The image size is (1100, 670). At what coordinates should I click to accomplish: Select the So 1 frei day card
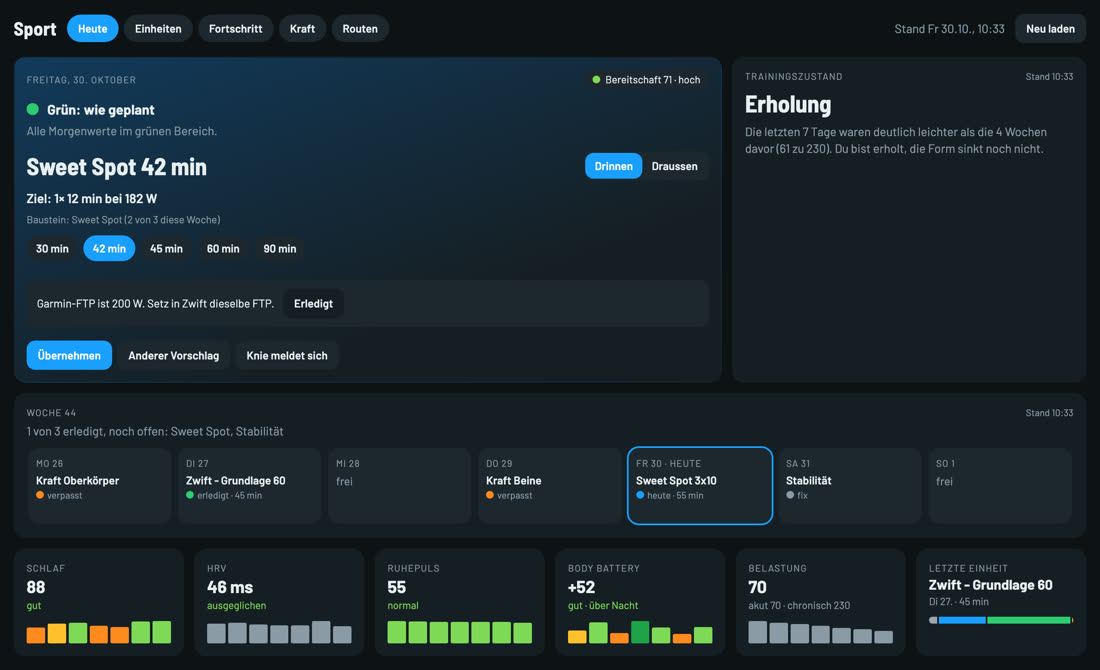point(1000,485)
